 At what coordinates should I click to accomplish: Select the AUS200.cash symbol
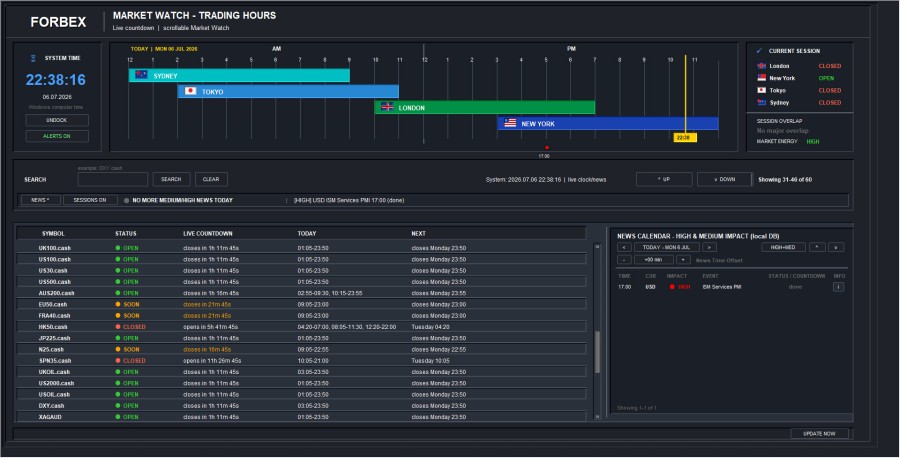tap(56, 293)
